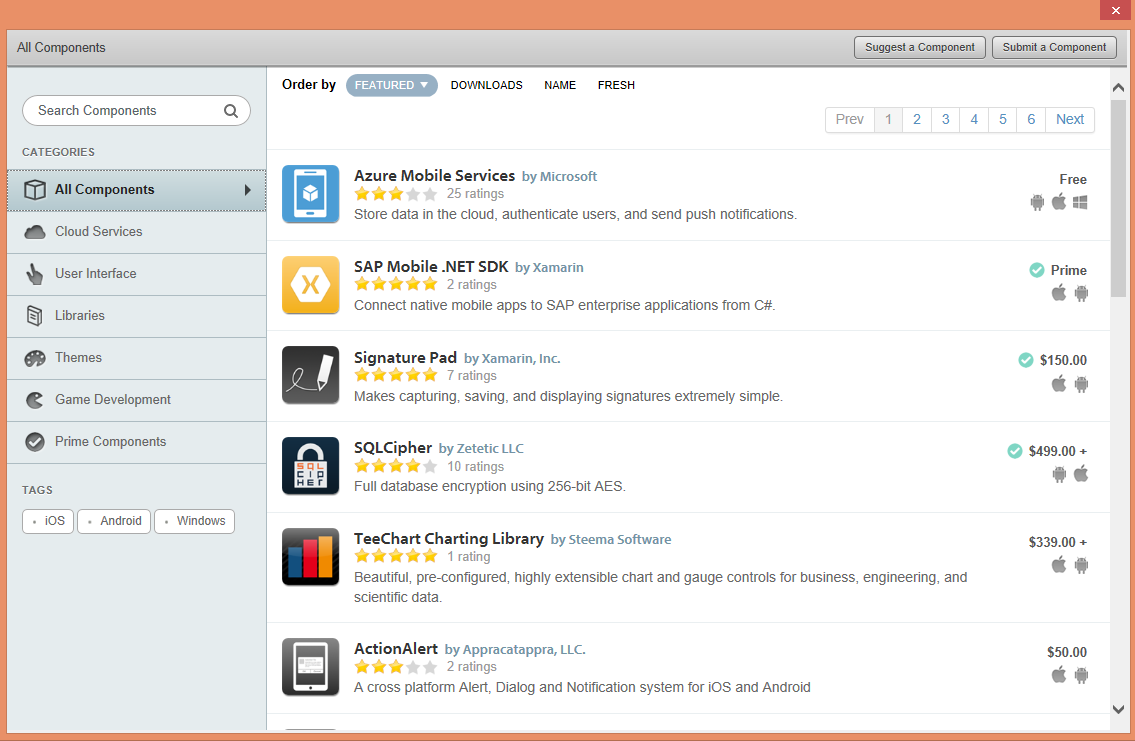Click the magnifier icon in search box
The height and width of the screenshot is (741, 1135).
tap(231, 111)
